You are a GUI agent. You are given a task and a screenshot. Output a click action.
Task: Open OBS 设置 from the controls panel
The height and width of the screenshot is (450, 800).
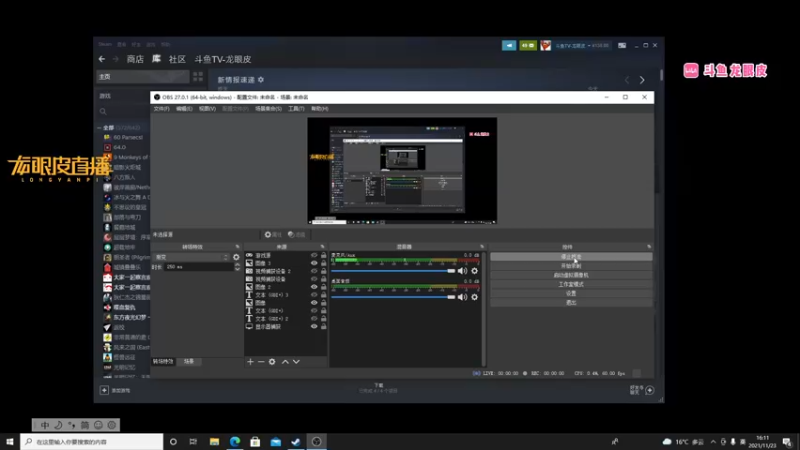(571, 293)
